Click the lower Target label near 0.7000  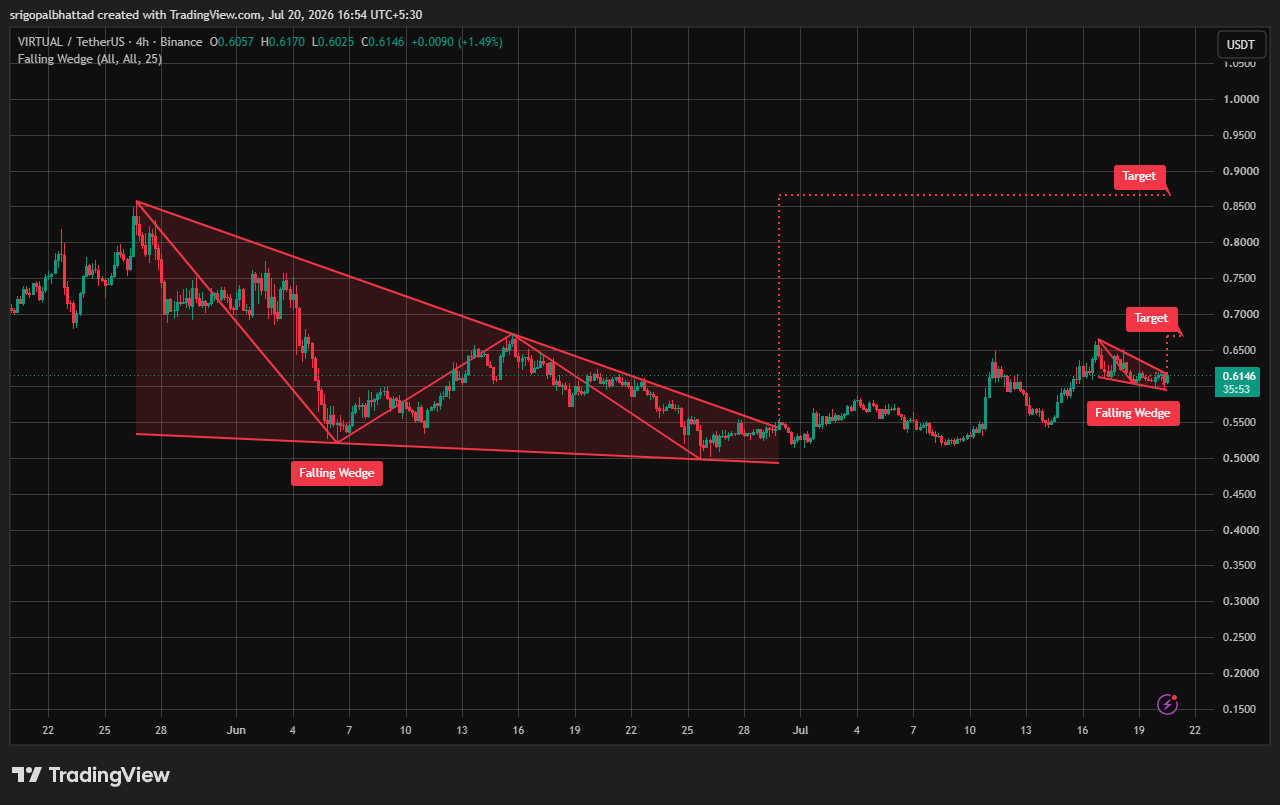(x=1151, y=318)
